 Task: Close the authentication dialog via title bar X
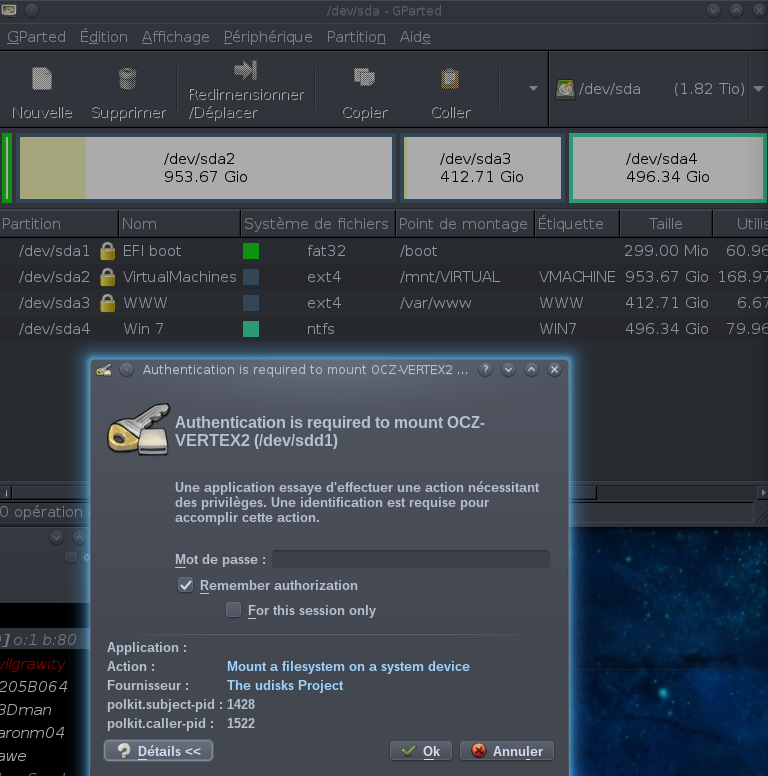pyautogui.click(x=554, y=369)
